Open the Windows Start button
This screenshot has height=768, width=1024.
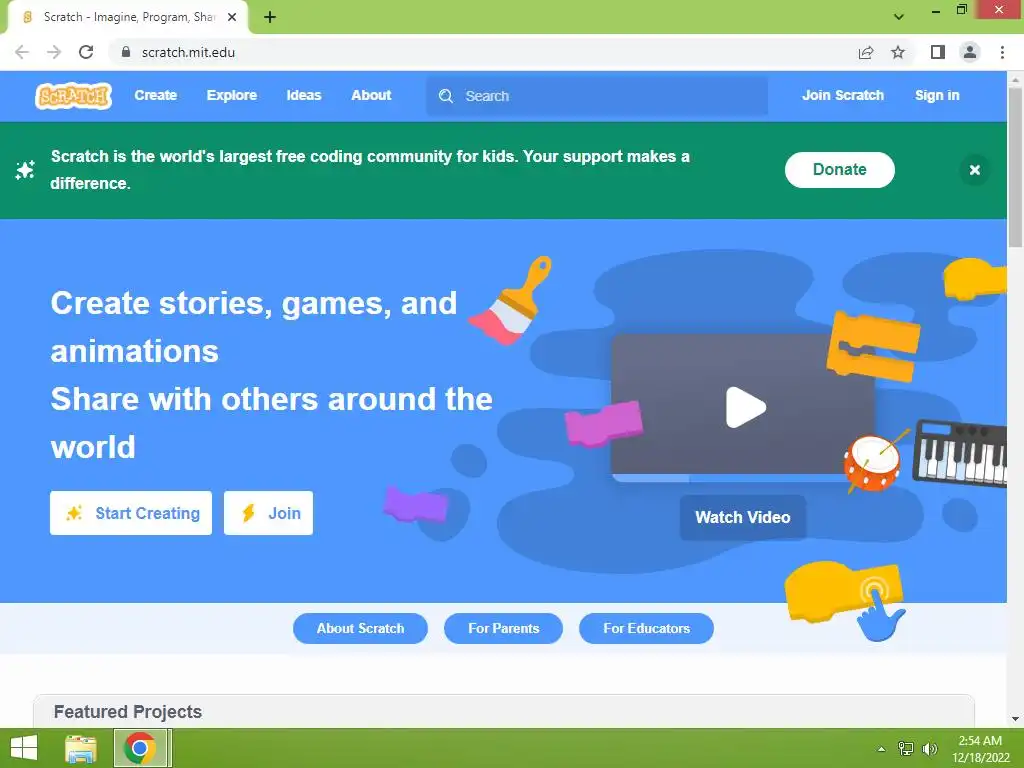[24, 748]
